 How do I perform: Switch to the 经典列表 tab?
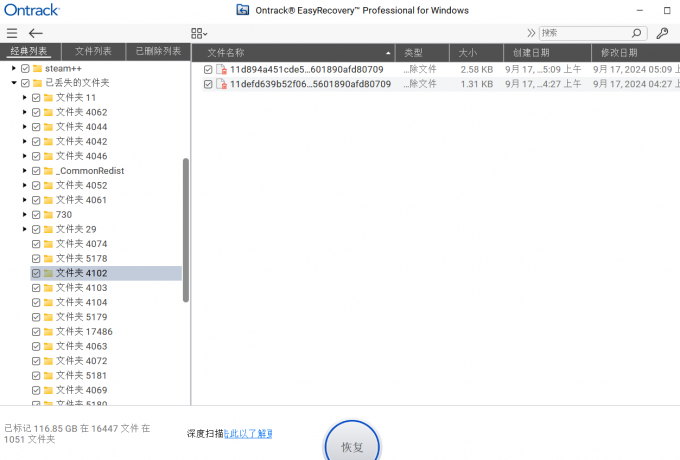pos(30,52)
